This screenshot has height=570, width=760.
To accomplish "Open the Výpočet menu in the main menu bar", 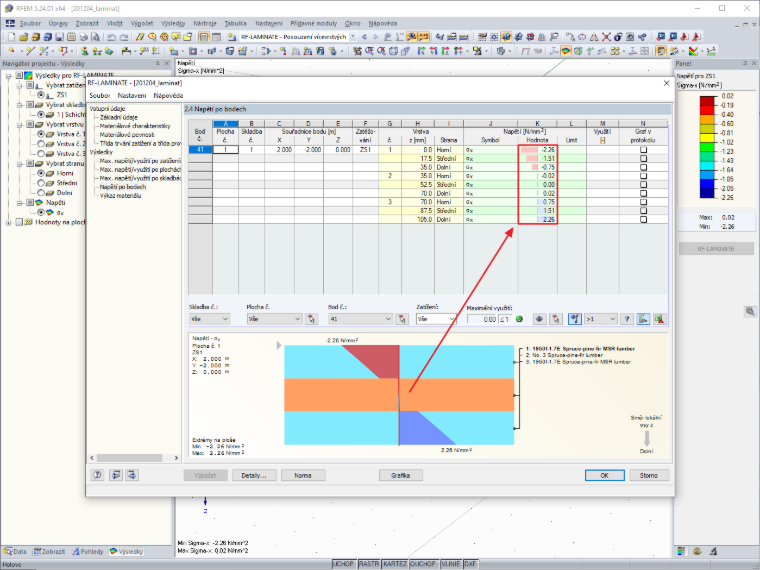I will [142, 23].
